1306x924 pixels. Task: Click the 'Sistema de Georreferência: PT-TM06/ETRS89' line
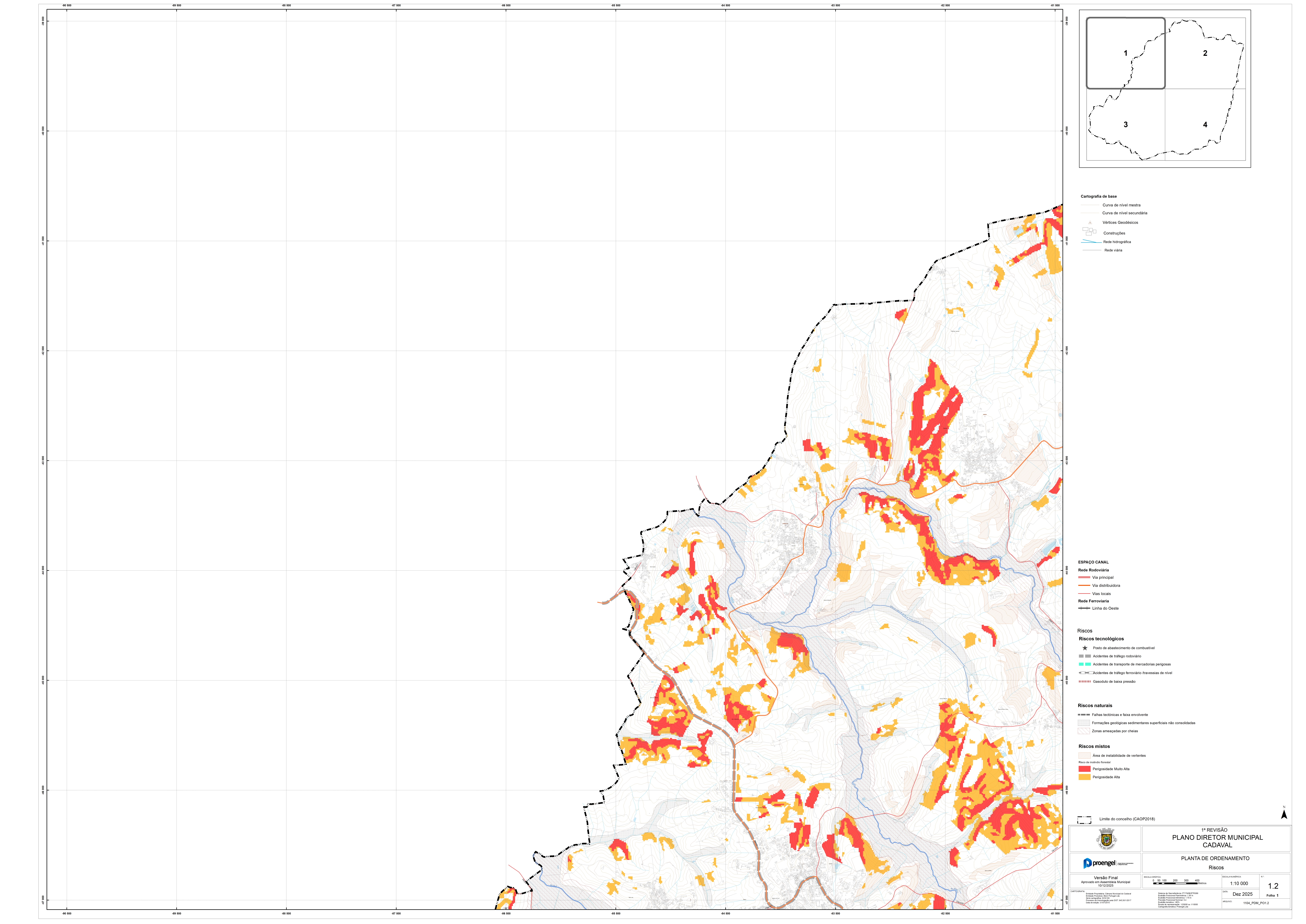(1178, 893)
